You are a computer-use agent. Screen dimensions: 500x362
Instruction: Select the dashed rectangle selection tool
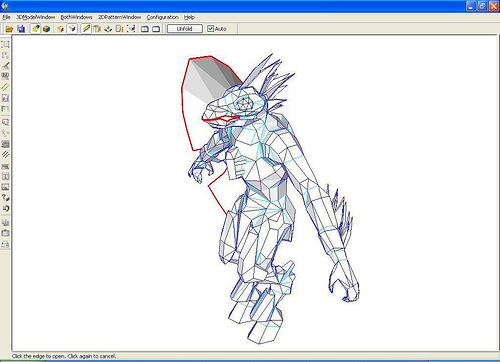[x=5, y=44]
